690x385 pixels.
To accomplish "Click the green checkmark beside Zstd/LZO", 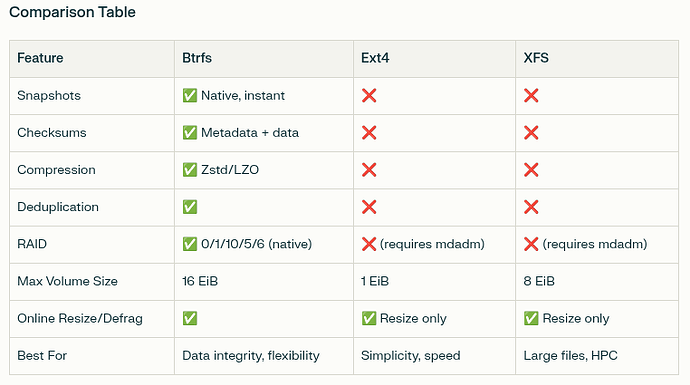I will tap(190, 170).
